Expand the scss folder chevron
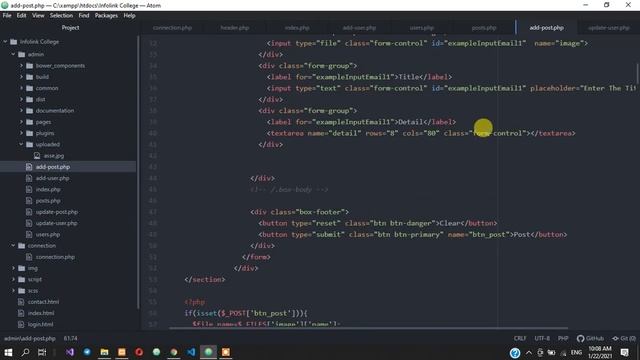Viewport: 640px width, 360px height. [x=13, y=291]
